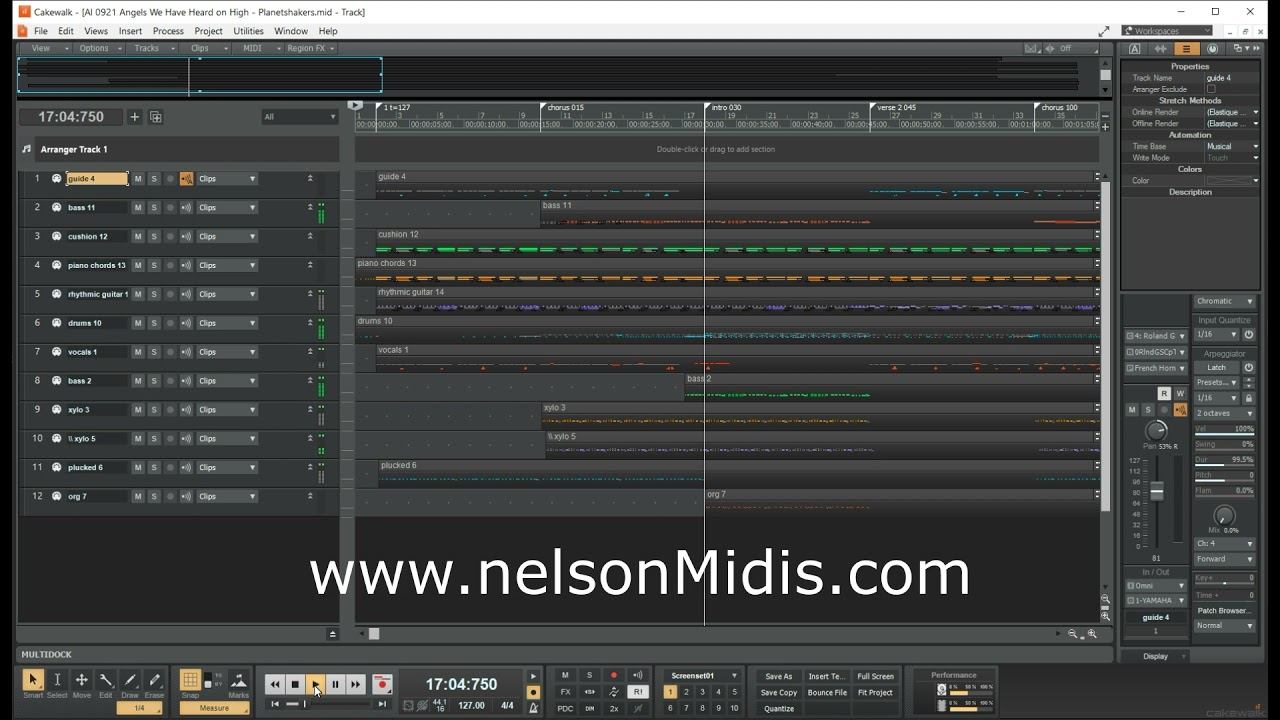
Task: Fast forward the transport
Action: coord(355,685)
